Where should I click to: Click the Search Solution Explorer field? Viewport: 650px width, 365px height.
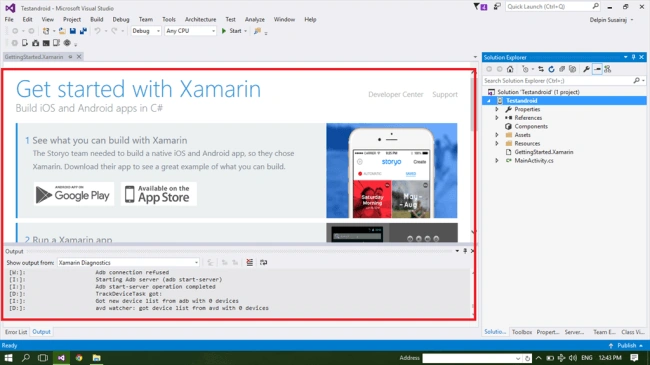point(564,80)
